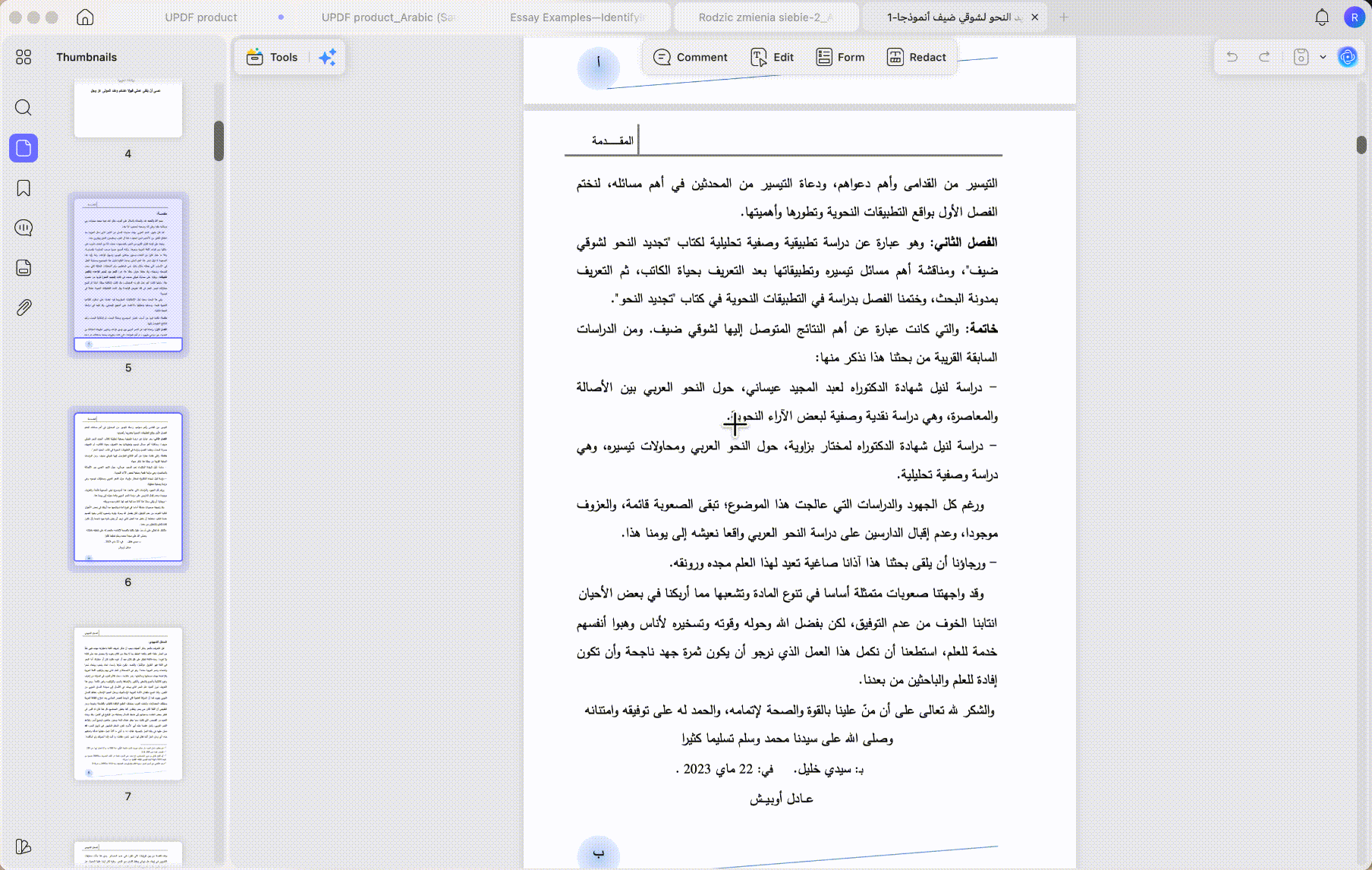Switch to Comment mode
The width and height of the screenshot is (1372, 870).
point(690,57)
